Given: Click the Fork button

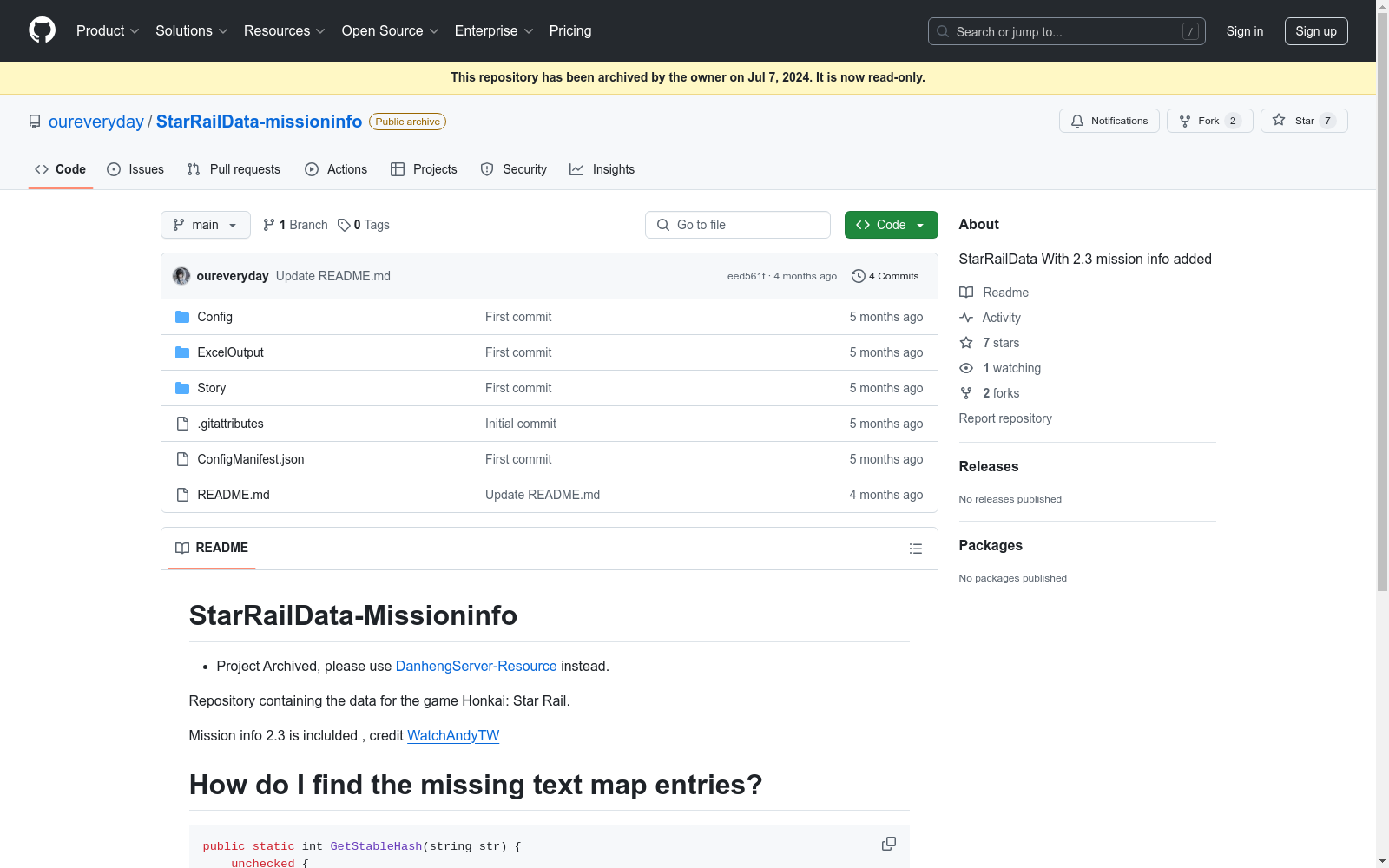Looking at the screenshot, I should point(1210,121).
